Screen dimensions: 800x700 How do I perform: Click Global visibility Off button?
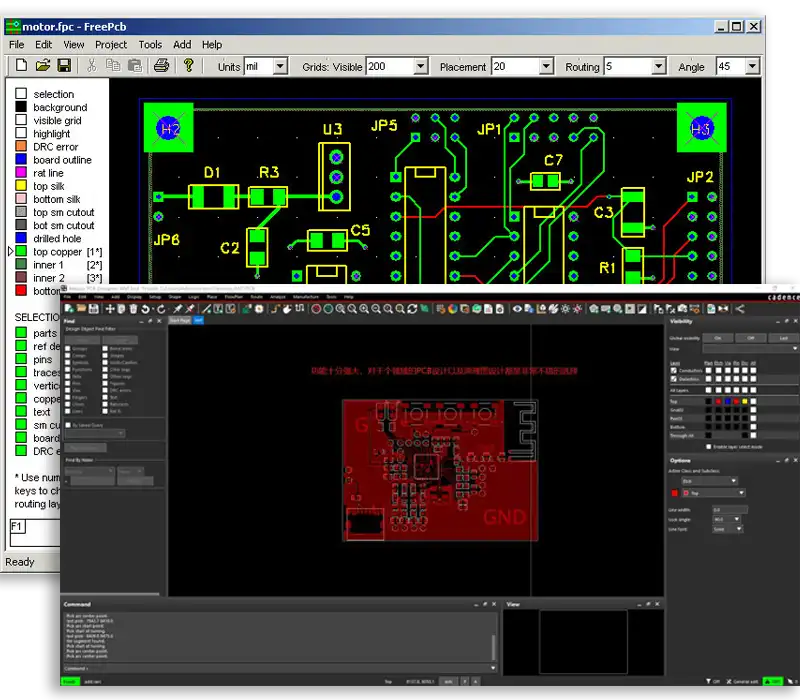tap(751, 338)
